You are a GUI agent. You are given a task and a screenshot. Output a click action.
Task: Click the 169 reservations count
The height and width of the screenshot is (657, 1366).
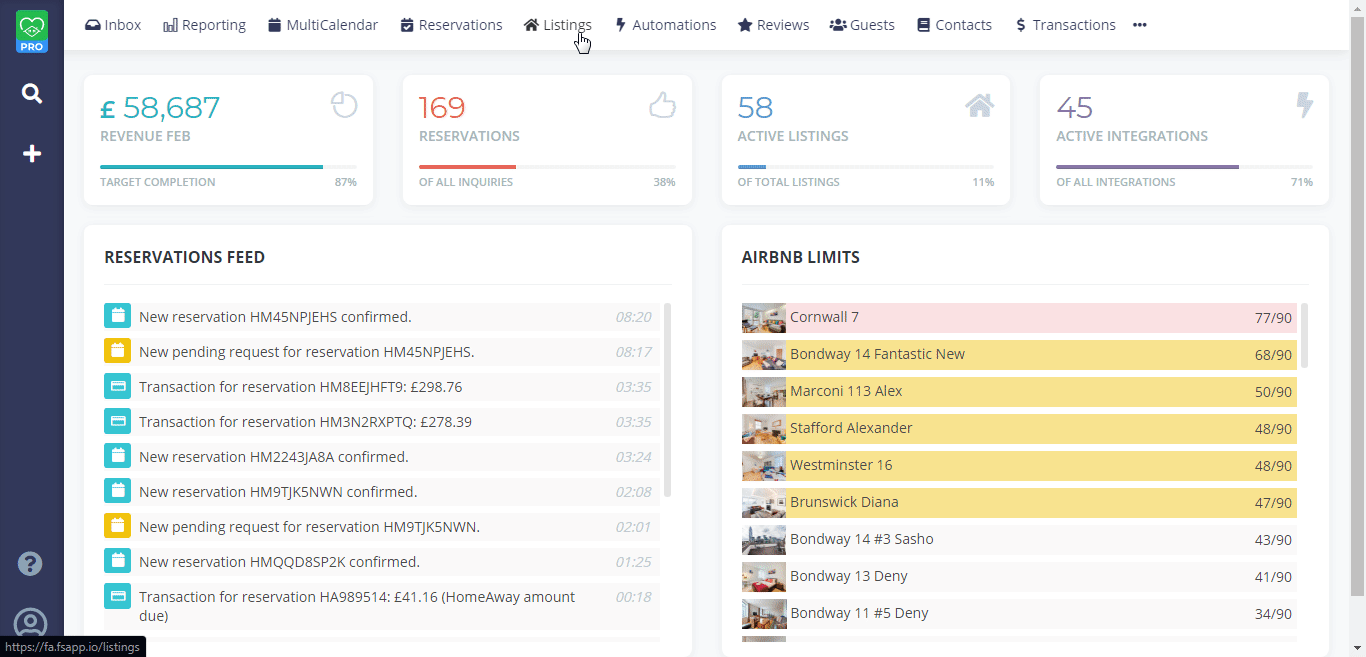(442, 108)
